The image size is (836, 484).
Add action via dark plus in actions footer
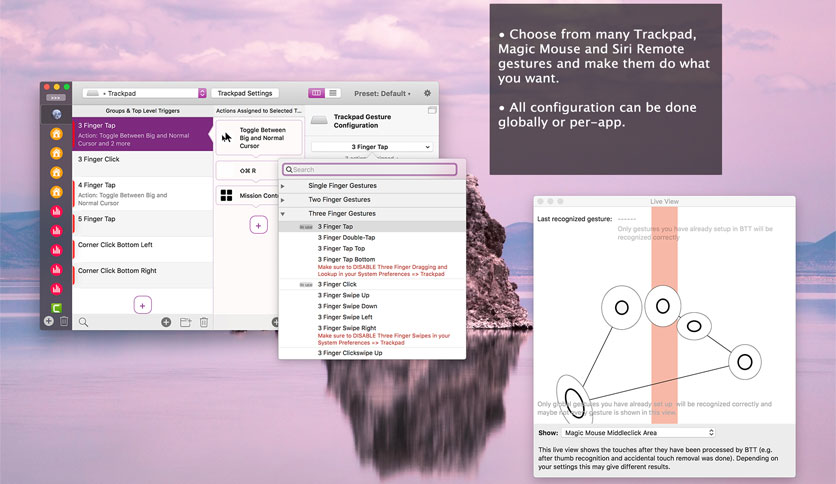click(276, 322)
